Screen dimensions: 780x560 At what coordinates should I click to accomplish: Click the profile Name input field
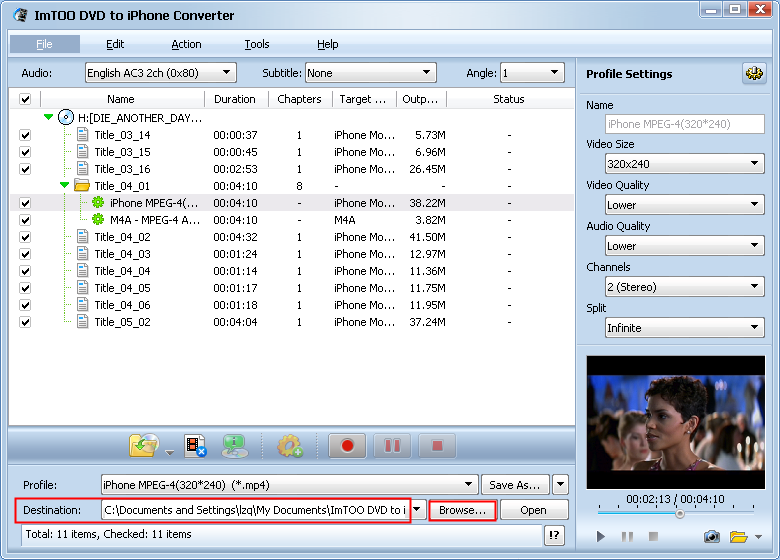(x=684, y=124)
